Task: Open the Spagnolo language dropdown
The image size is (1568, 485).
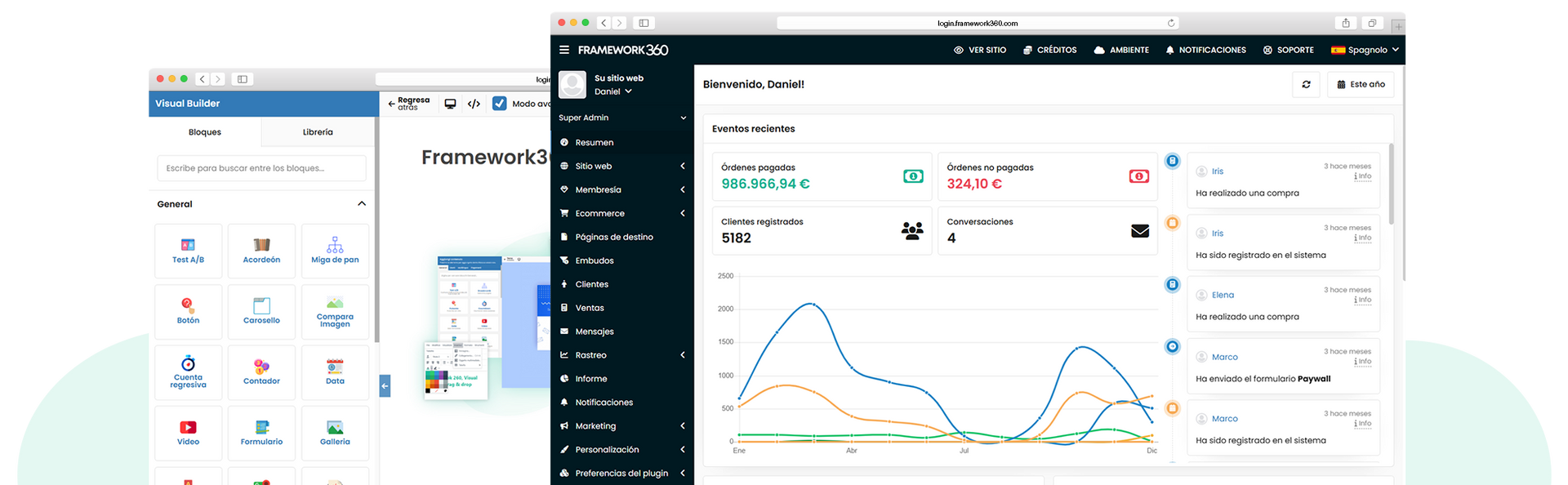Action: coord(1365,50)
